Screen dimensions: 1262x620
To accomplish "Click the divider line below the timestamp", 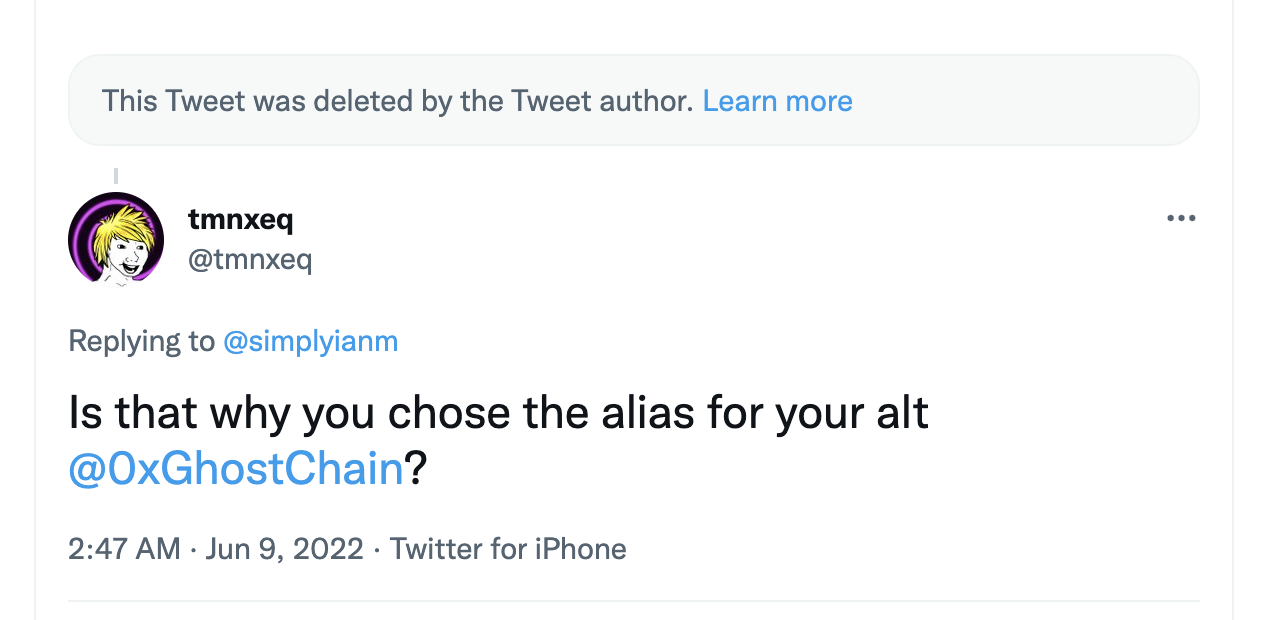I will coord(633,601).
